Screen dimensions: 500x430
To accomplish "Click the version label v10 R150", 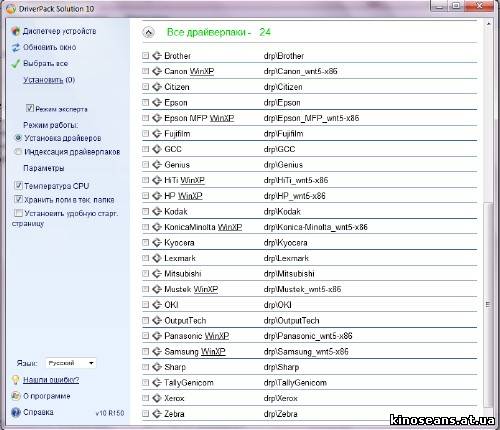I will pos(110,413).
